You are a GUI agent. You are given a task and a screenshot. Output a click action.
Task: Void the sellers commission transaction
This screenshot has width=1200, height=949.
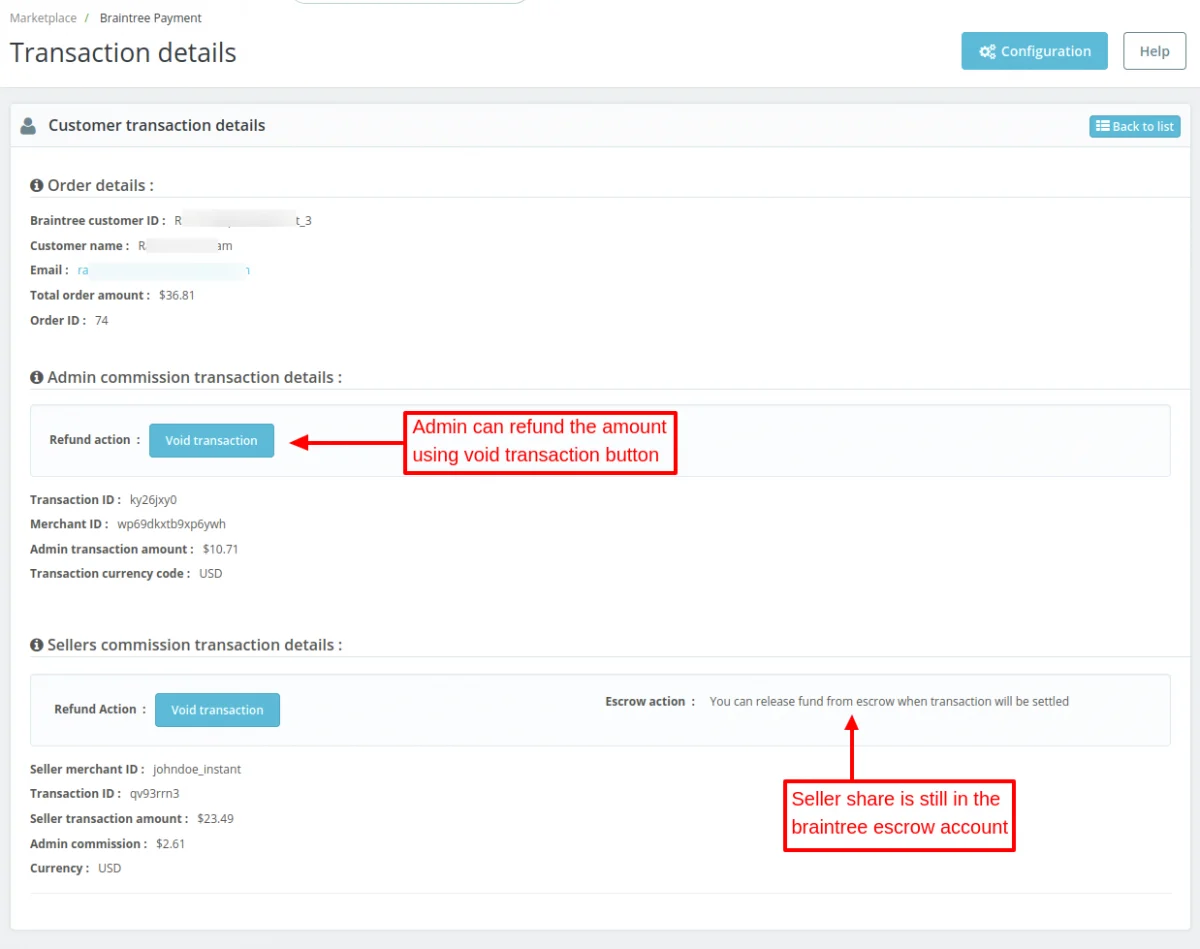tap(217, 710)
